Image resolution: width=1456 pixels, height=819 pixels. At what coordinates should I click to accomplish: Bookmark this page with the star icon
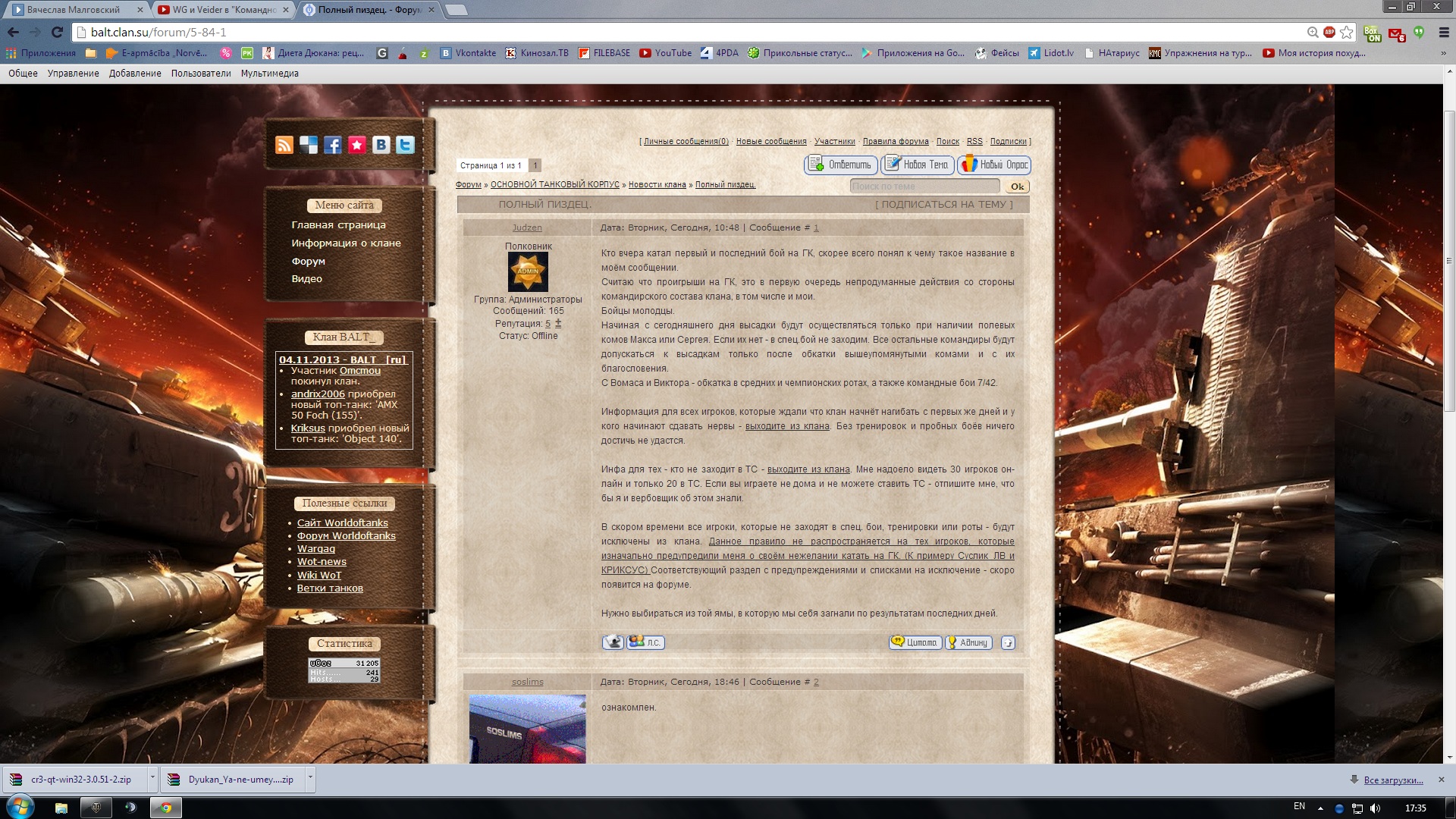click(x=1347, y=32)
